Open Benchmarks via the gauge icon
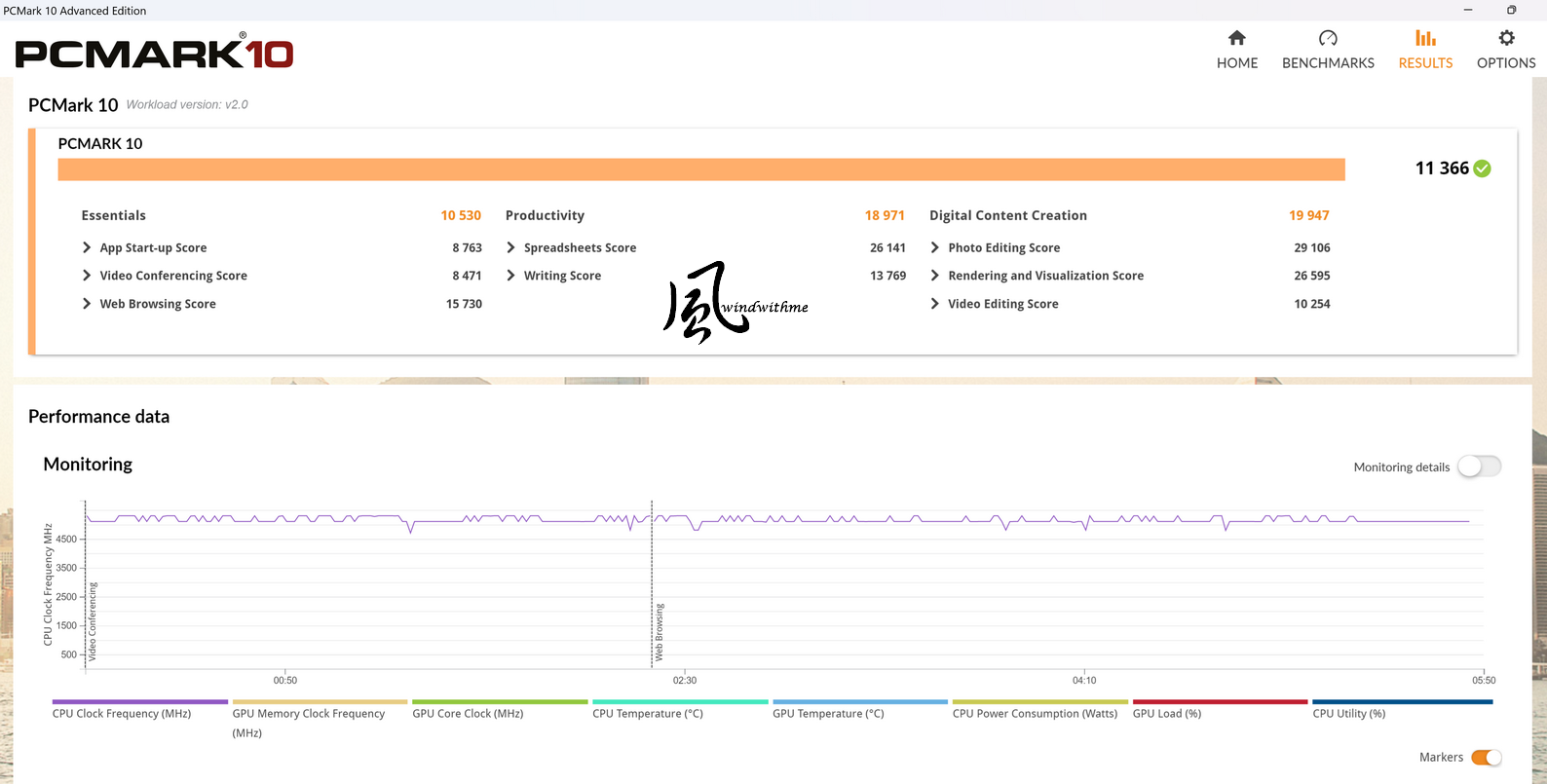1547x784 pixels. click(1328, 38)
